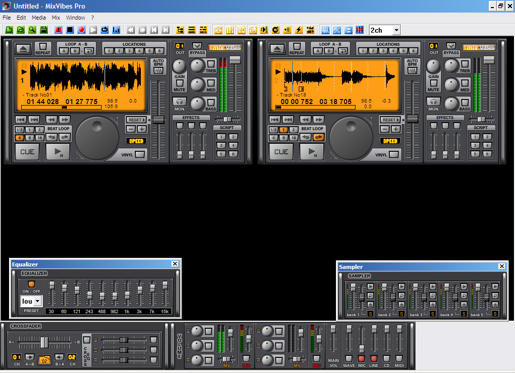Click the CUE button on left deck
Image resolution: width=515 pixels, height=373 pixels.
[x=27, y=152]
